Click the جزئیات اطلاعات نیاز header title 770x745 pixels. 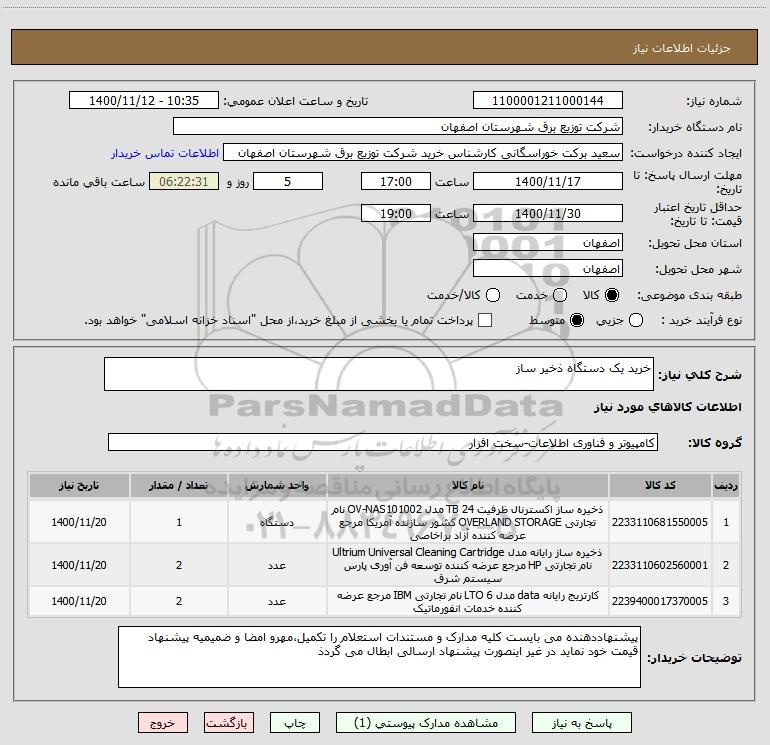click(x=682, y=48)
